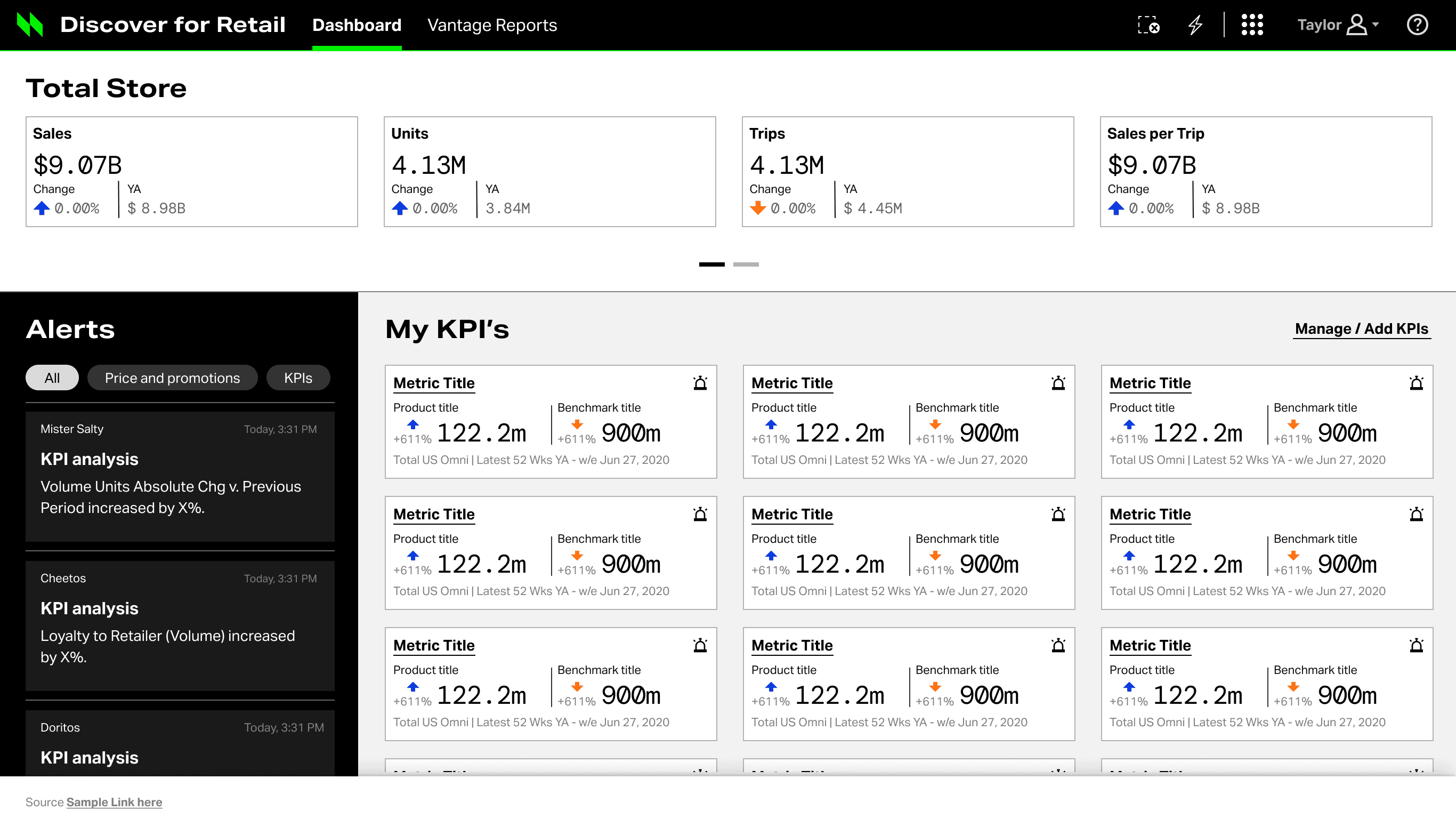Click Manage / Add KPIs link
This screenshot has width=1456, height=819.
[x=1361, y=328]
